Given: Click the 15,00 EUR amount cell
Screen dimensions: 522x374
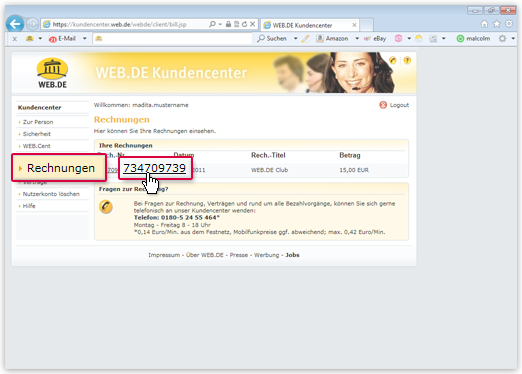Looking at the screenshot, I should click(354, 170).
